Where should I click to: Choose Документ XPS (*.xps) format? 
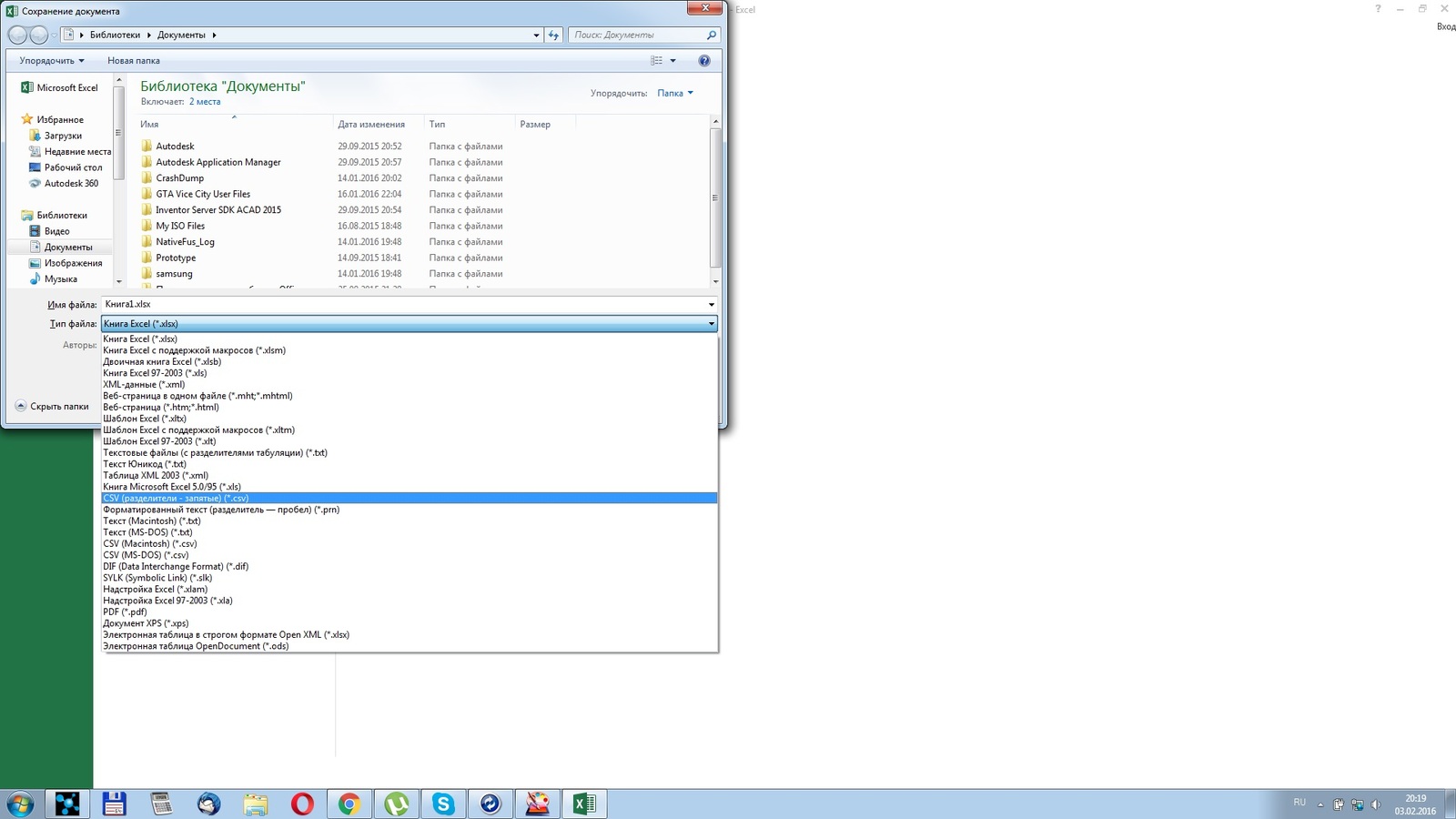(x=409, y=623)
